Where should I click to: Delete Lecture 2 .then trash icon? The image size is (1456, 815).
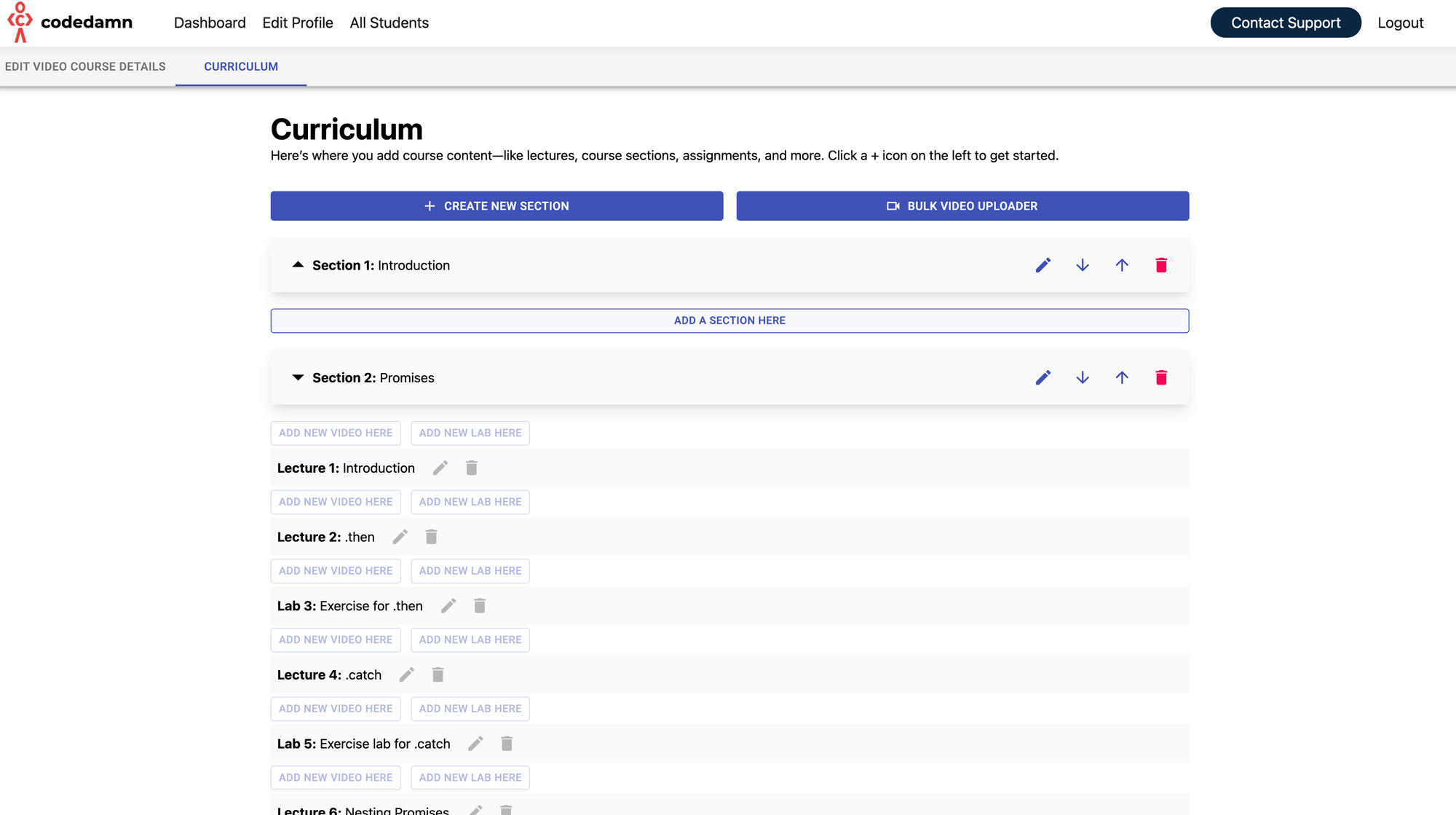pos(432,537)
